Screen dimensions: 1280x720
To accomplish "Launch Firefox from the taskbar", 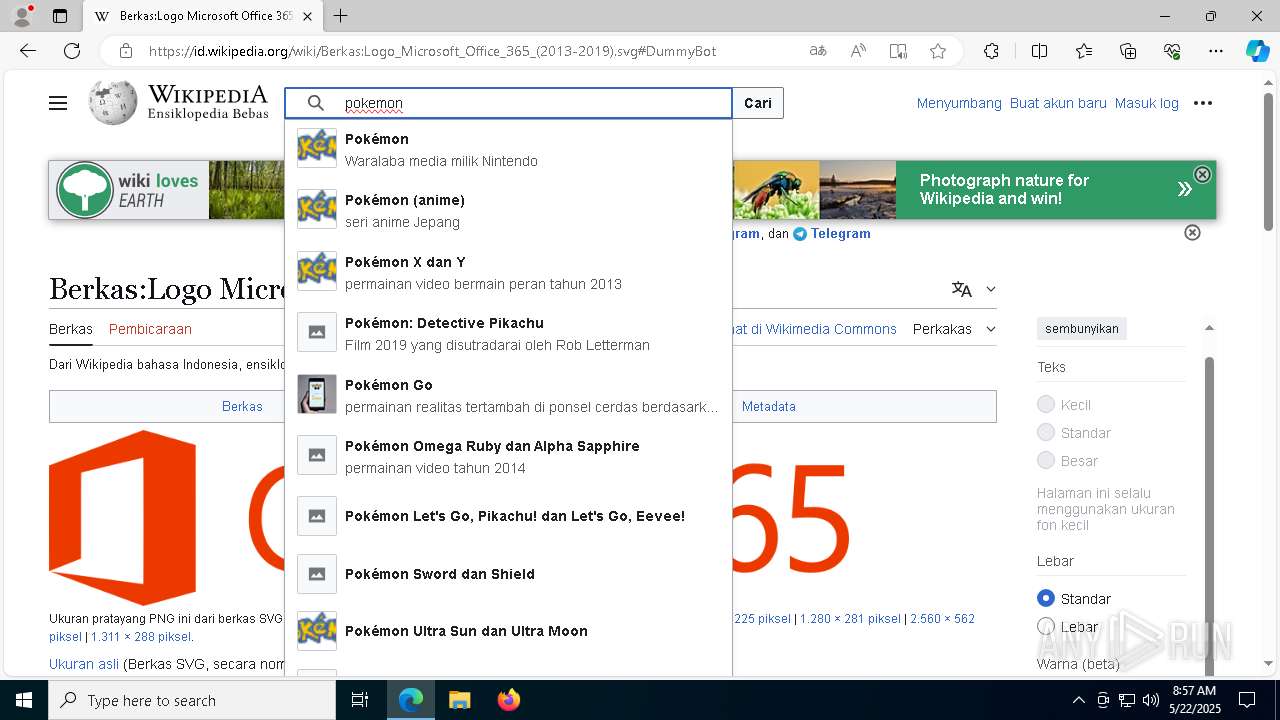I will point(509,700).
